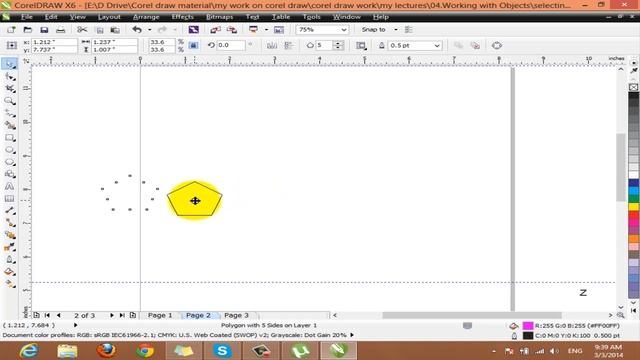Screen dimensions: 640x360
Task: Jump to the first page button
Action: click(x=47, y=315)
